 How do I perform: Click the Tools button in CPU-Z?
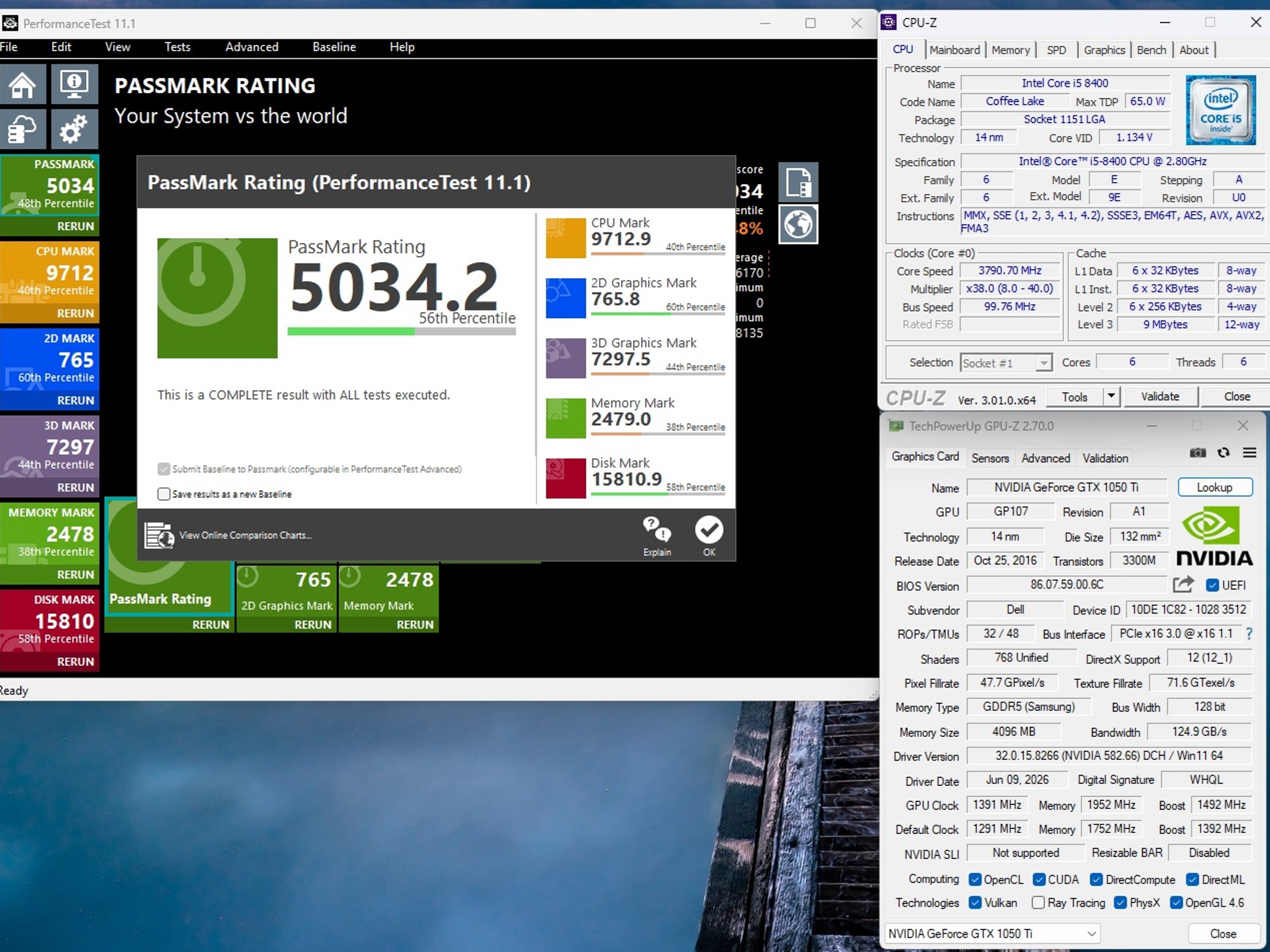pyautogui.click(x=1075, y=396)
